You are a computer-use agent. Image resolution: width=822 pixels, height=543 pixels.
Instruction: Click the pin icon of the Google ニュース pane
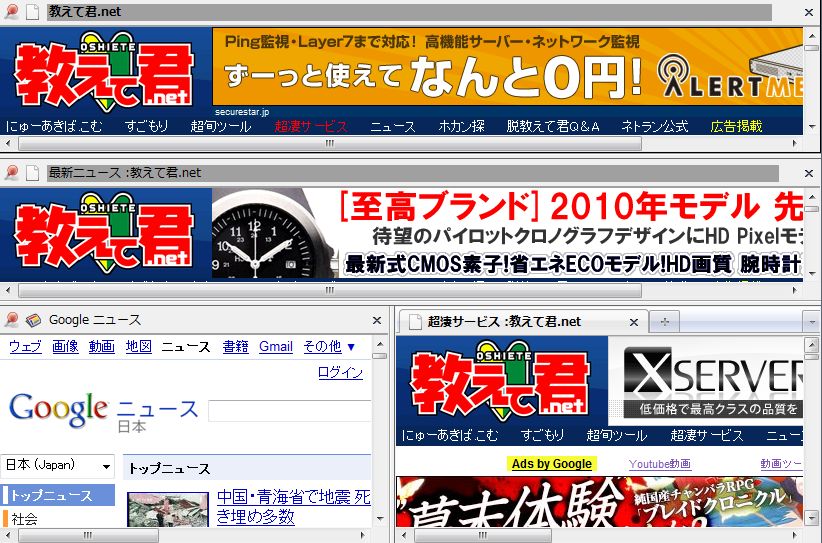pyautogui.click(x=11, y=320)
